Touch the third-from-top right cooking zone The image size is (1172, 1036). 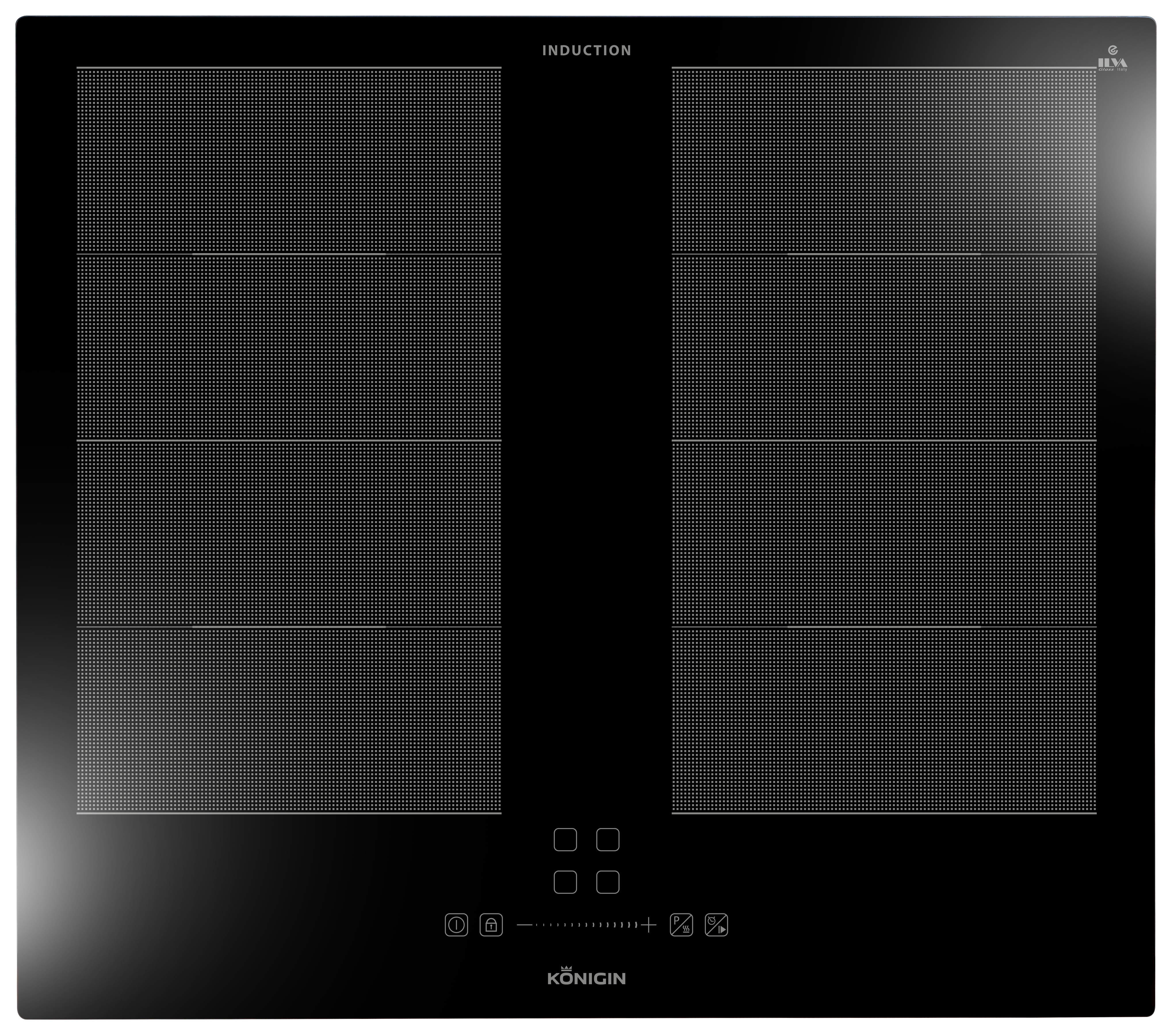[x=884, y=533]
